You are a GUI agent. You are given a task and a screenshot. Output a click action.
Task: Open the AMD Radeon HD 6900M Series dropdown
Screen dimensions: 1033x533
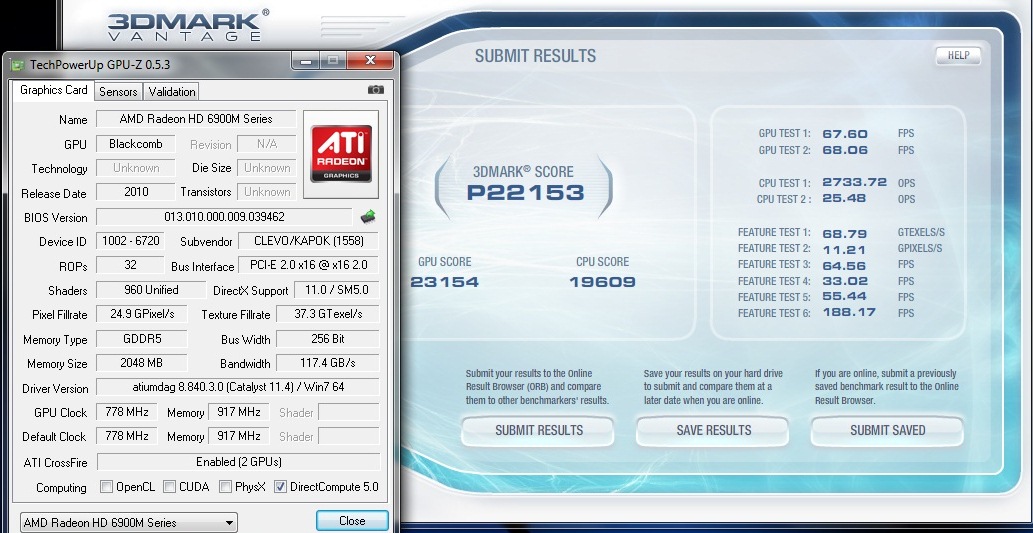[x=128, y=522]
